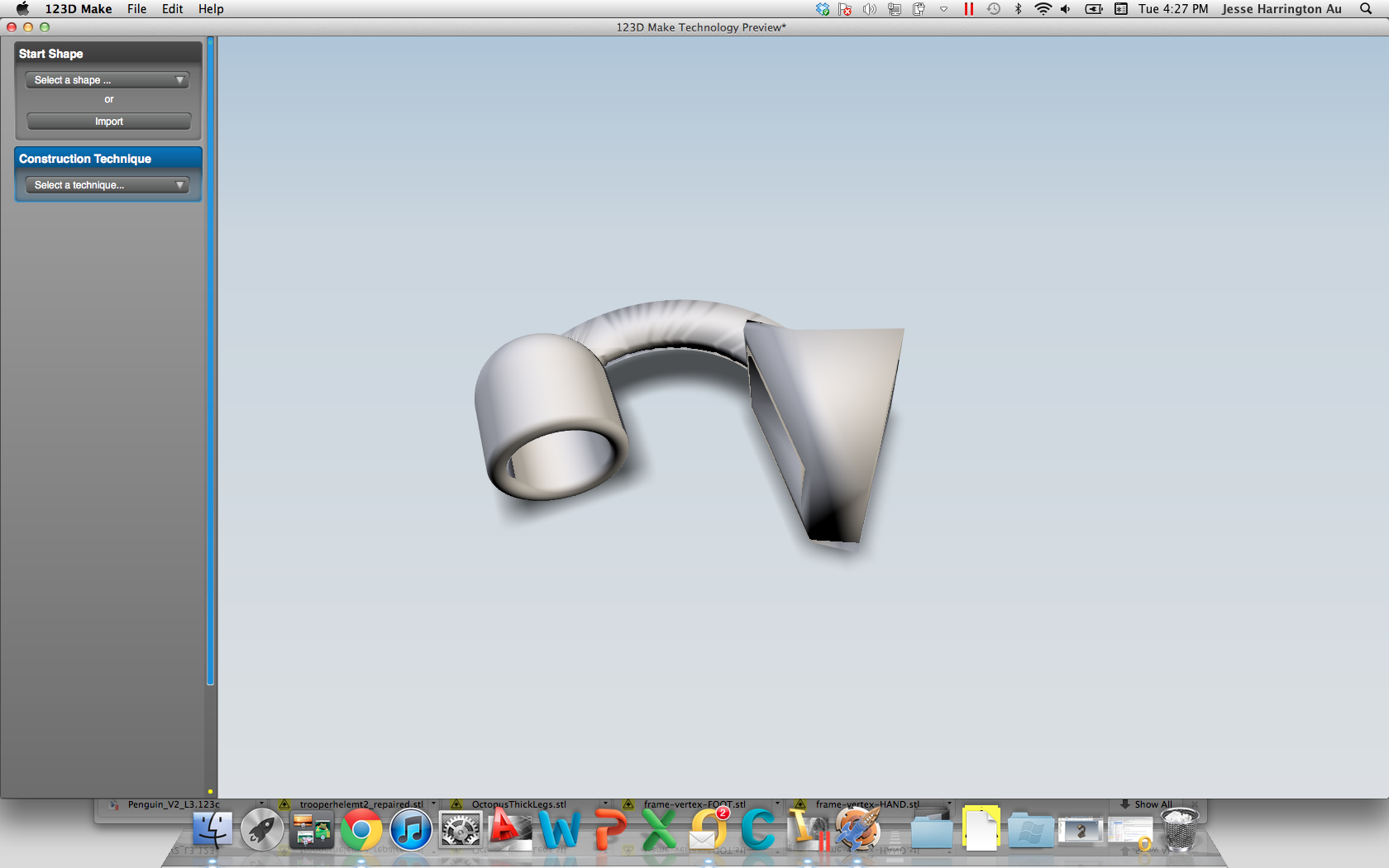Open OctopusThickLegs.stl download item
Viewport: 1389px width, 868px height.
click(518, 804)
